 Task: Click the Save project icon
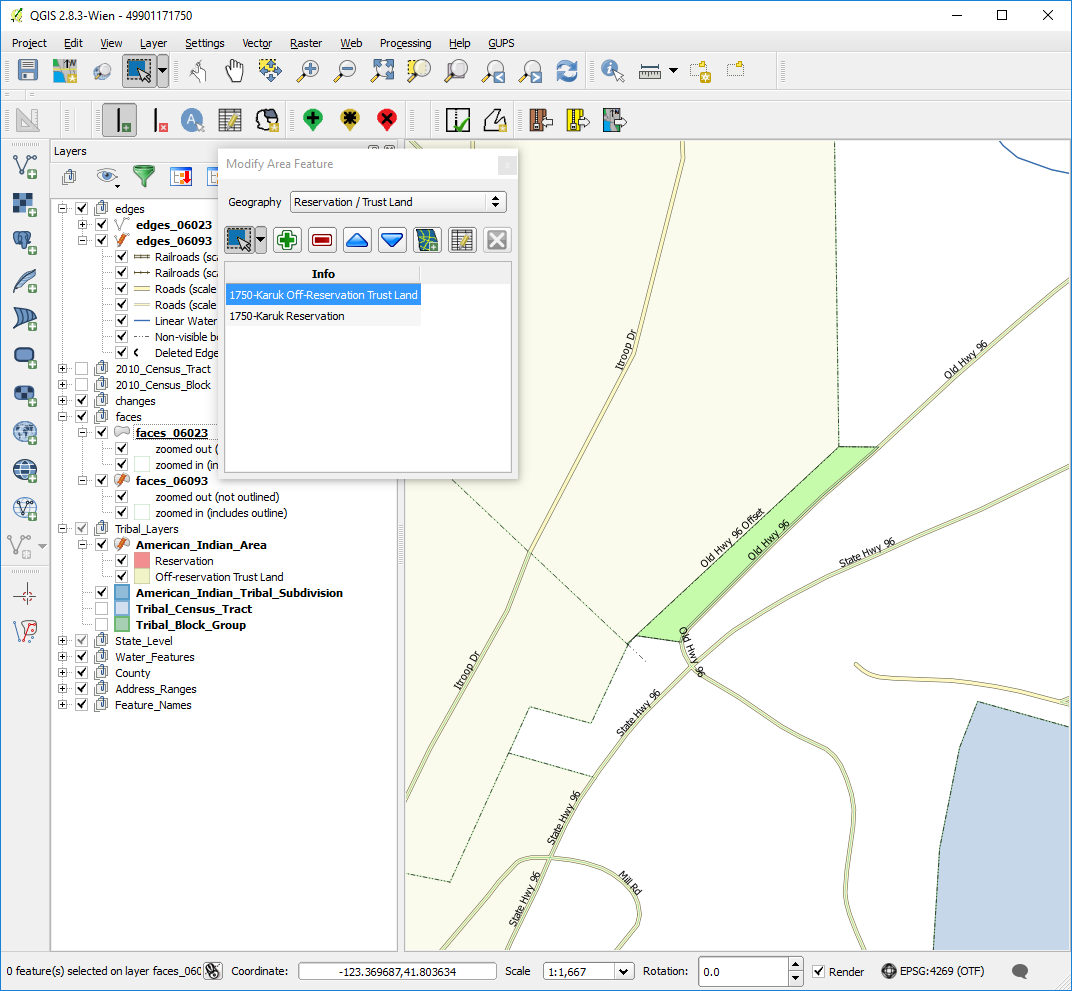pyautogui.click(x=28, y=71)
